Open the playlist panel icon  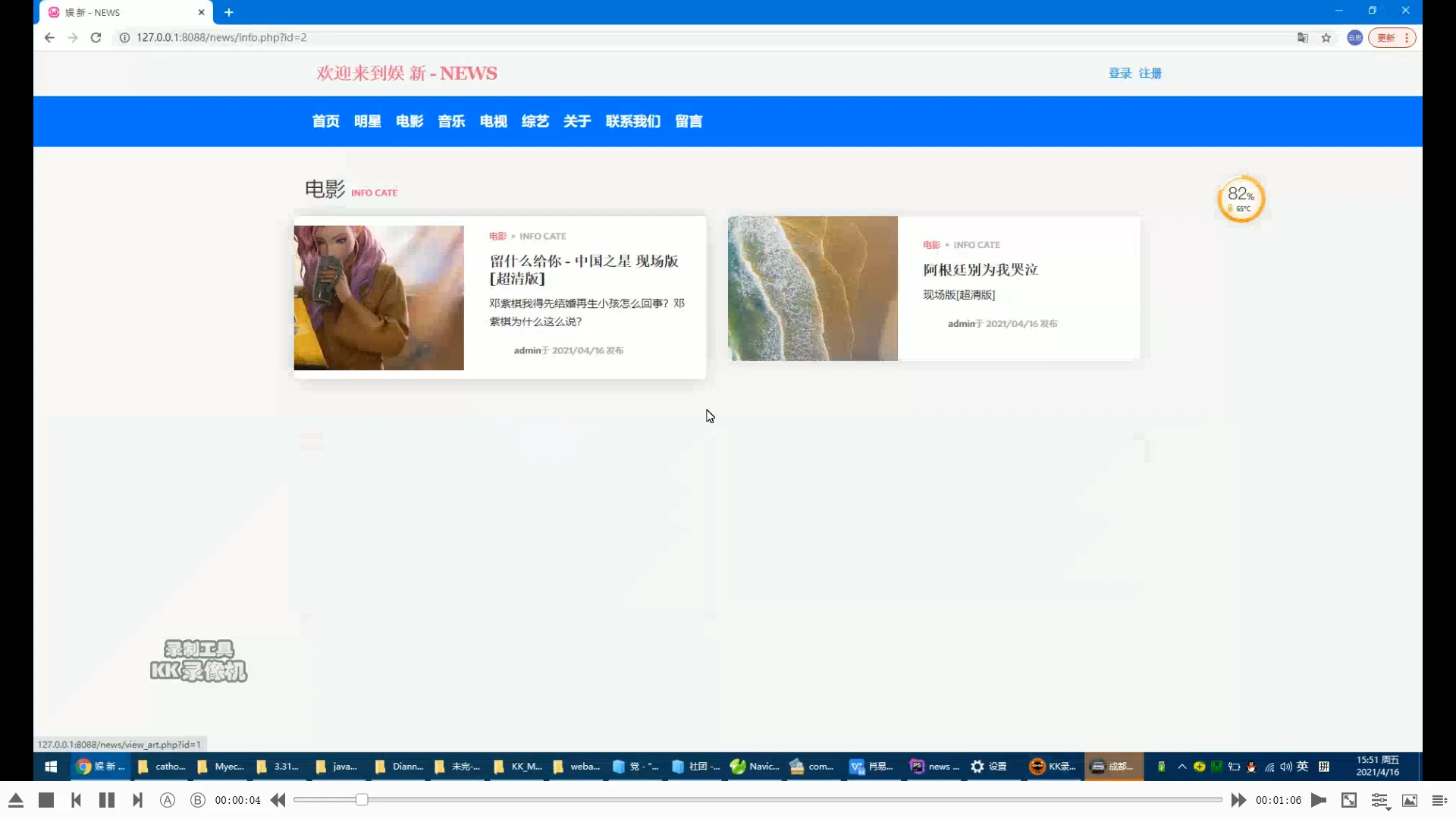click(x=1439, y=801)
